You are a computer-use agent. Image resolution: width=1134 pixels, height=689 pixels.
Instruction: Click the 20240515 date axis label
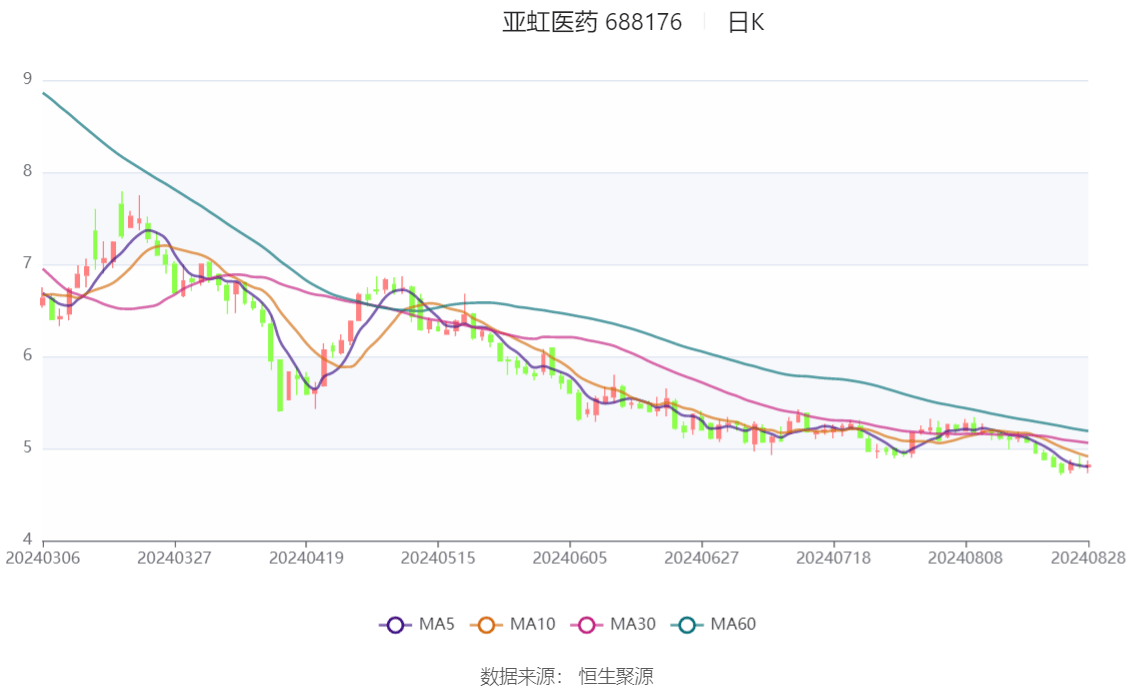pyautogui.click(x=438, y=558)
